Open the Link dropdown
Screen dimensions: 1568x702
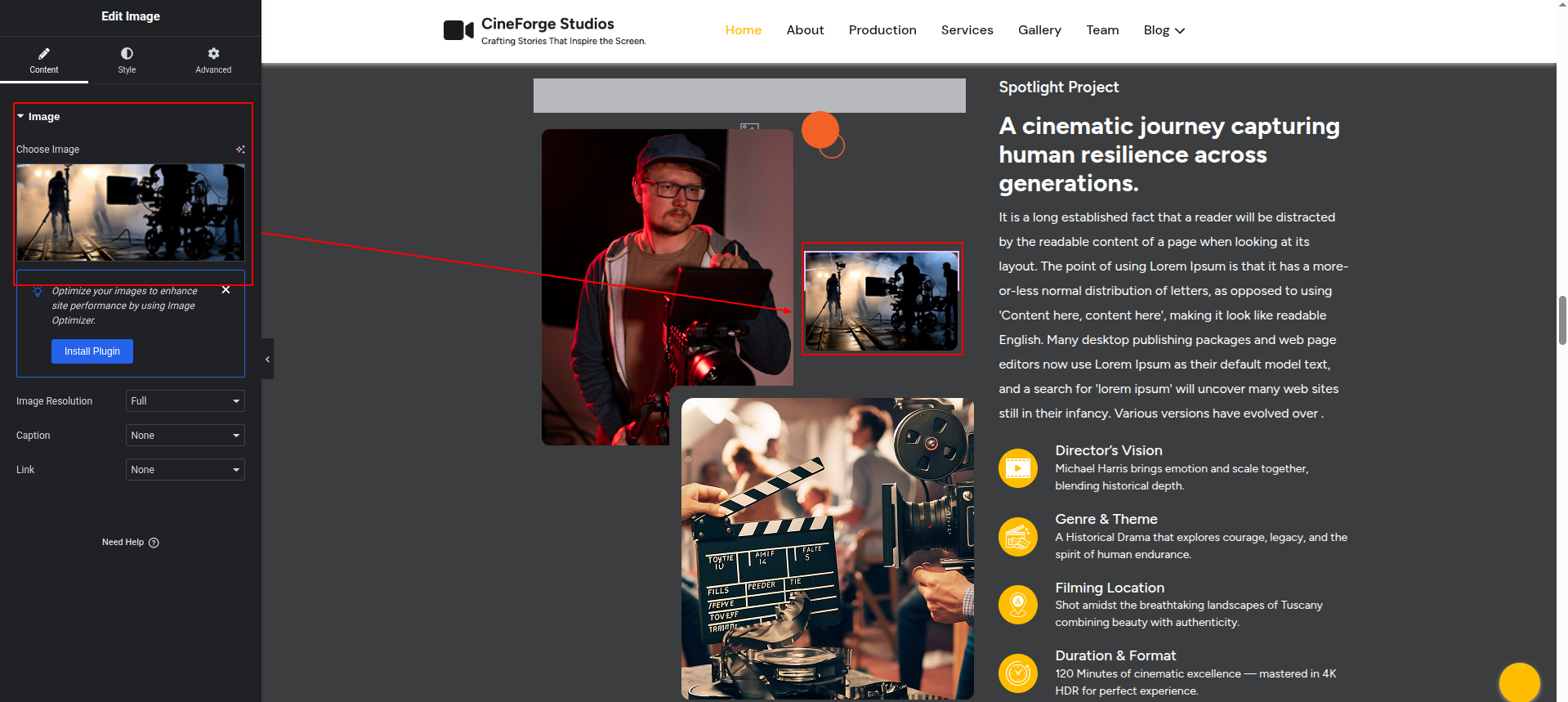pos(185,470)
